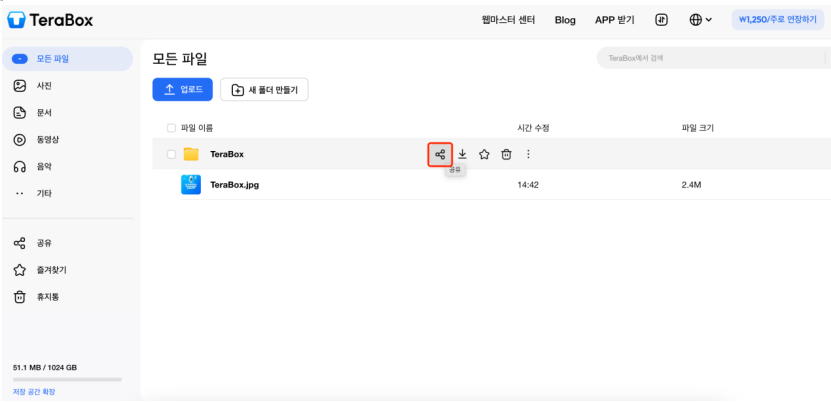
Task: Click the 2.4M file size
Action: point(692,185)
